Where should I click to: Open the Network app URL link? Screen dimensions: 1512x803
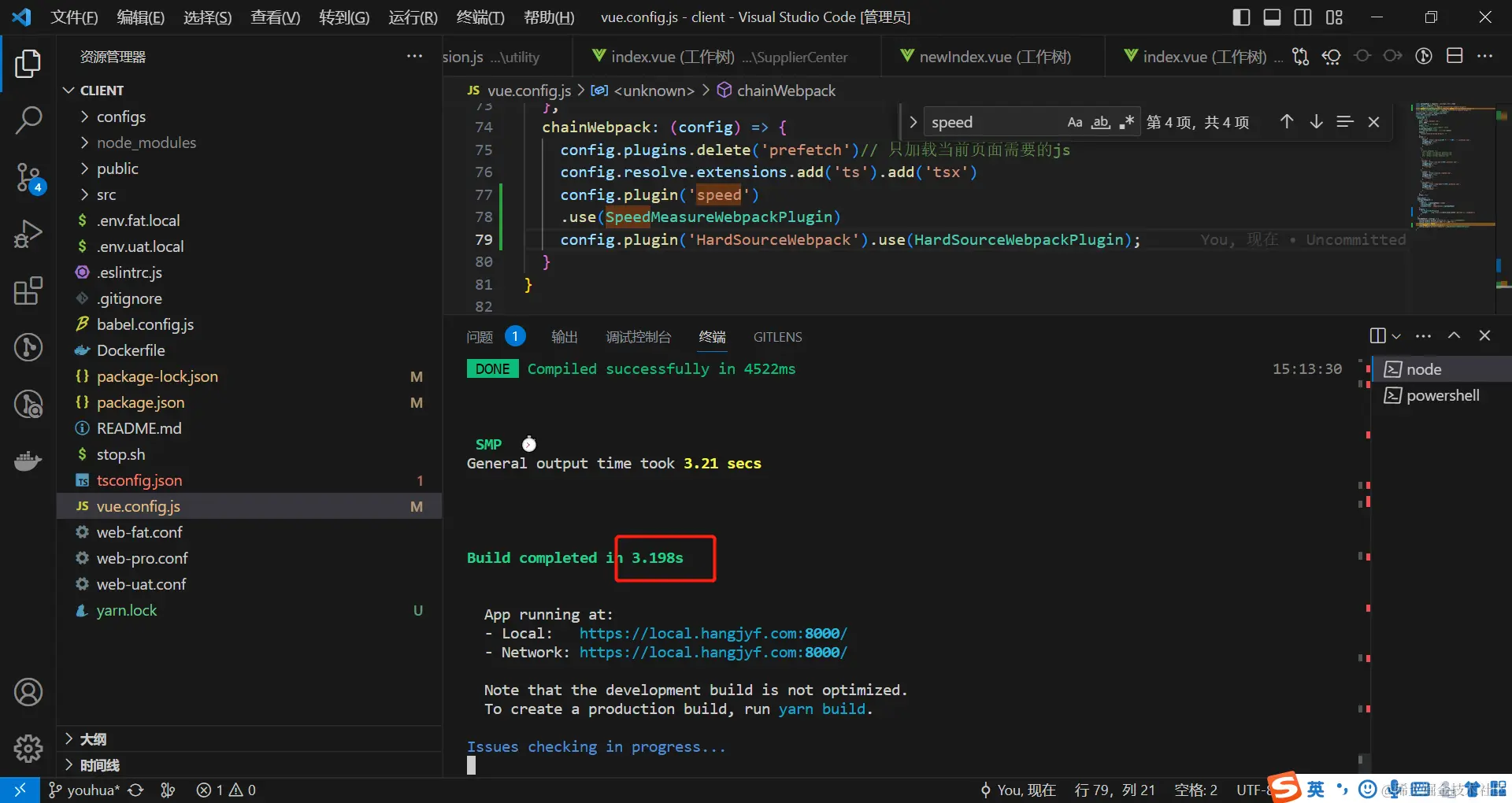coord(713,652)
